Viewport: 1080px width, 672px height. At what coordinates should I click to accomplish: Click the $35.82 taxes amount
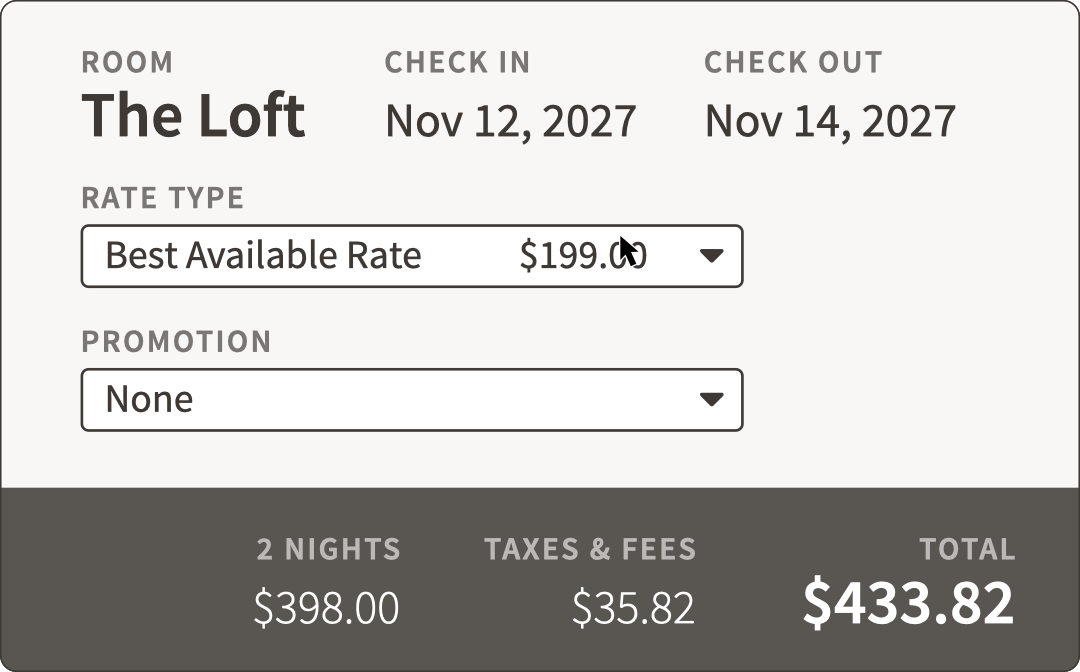pos(633,608)
